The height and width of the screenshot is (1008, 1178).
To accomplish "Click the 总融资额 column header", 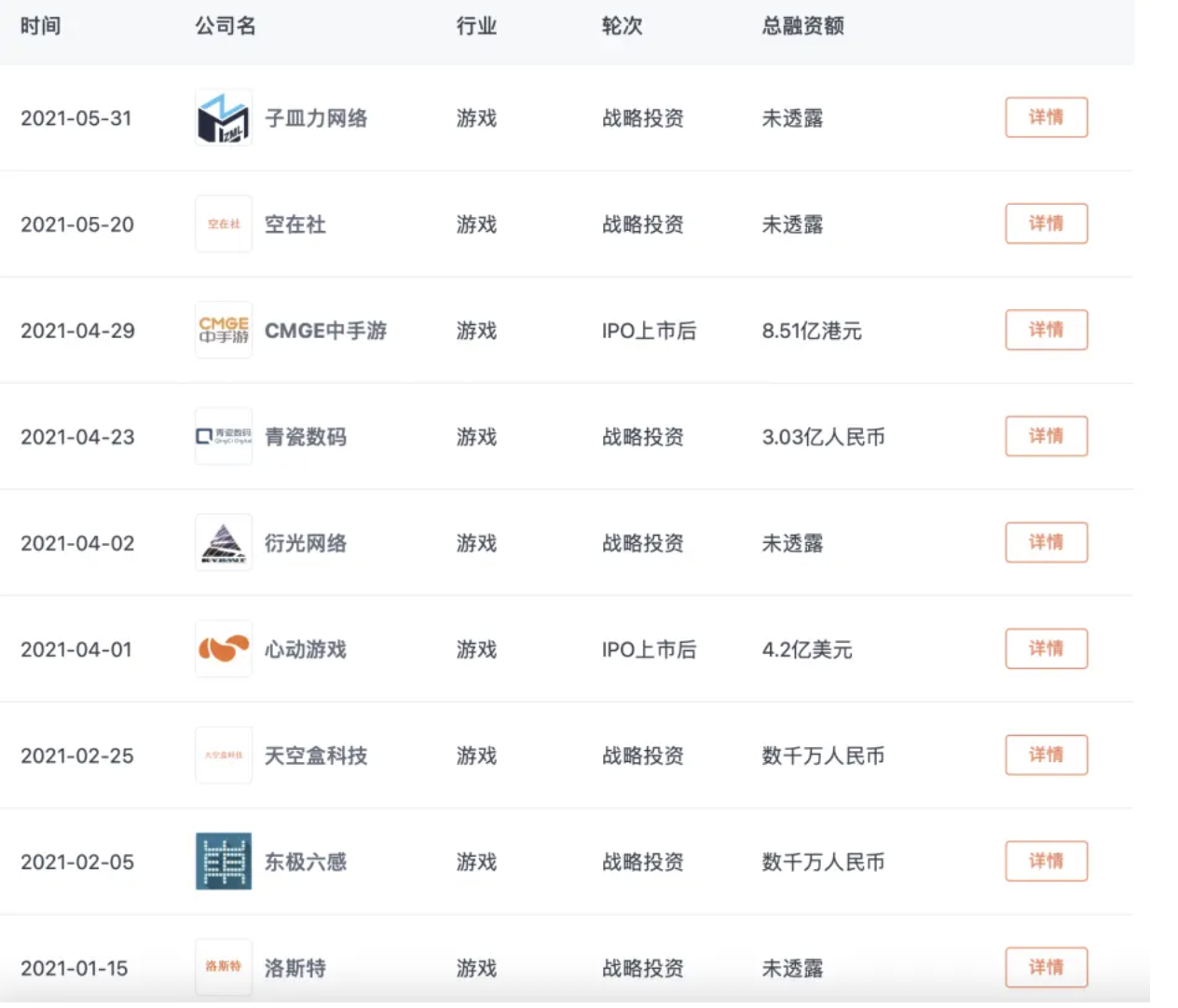I will [x=802, y=26].
